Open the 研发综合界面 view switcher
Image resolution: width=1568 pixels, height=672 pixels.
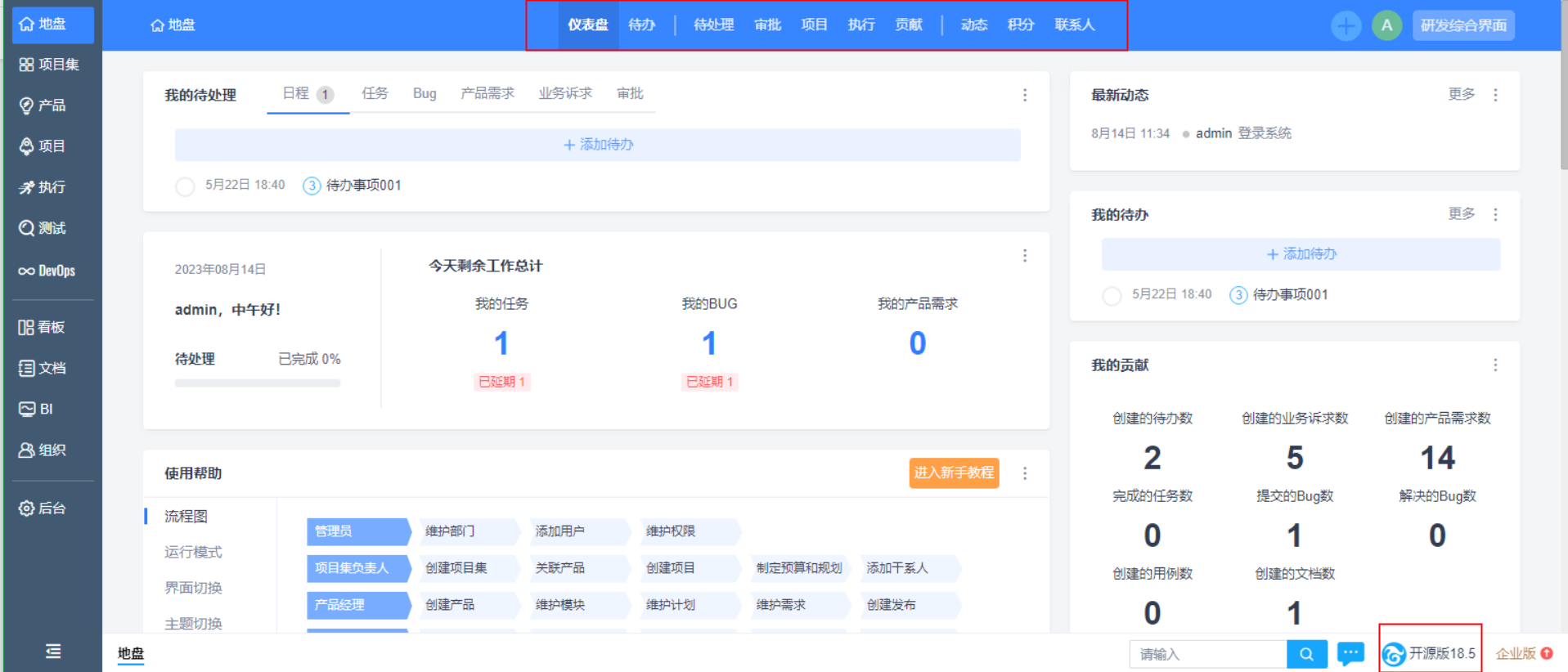[x=1463, y=25]
